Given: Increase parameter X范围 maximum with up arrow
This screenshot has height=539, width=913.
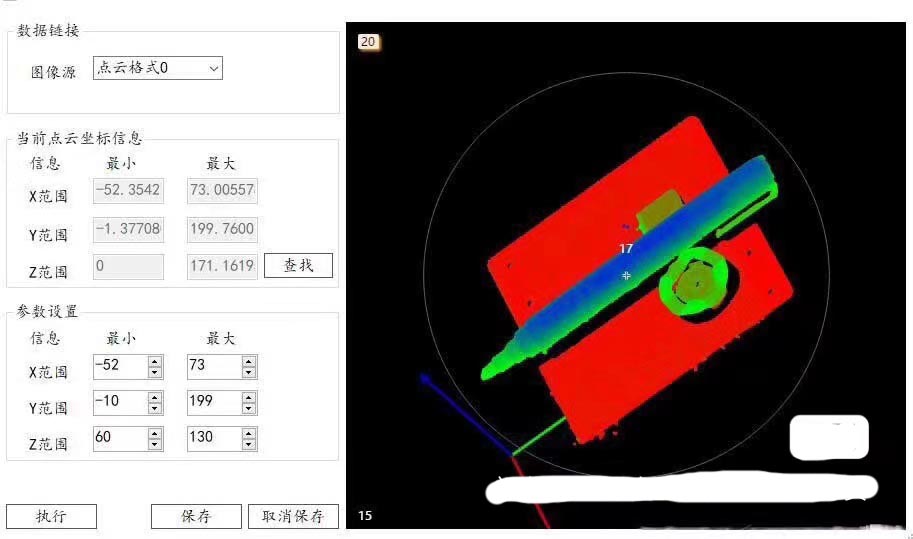Looking at the screenshot, I should coord(249,361).
